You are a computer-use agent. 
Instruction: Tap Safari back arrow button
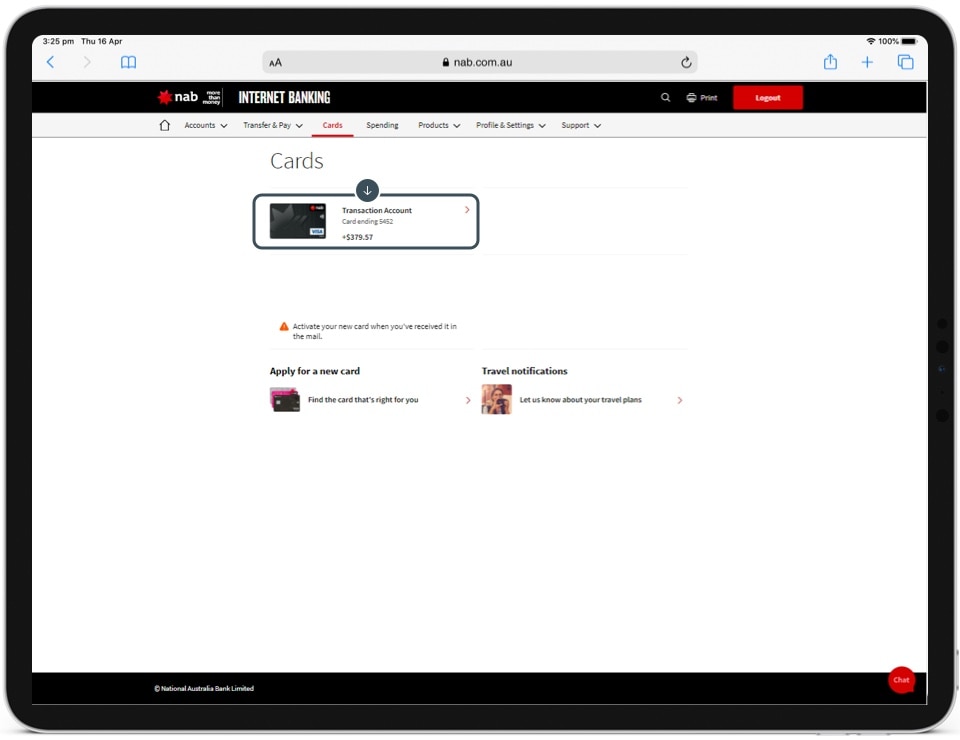tap(51, 62)
